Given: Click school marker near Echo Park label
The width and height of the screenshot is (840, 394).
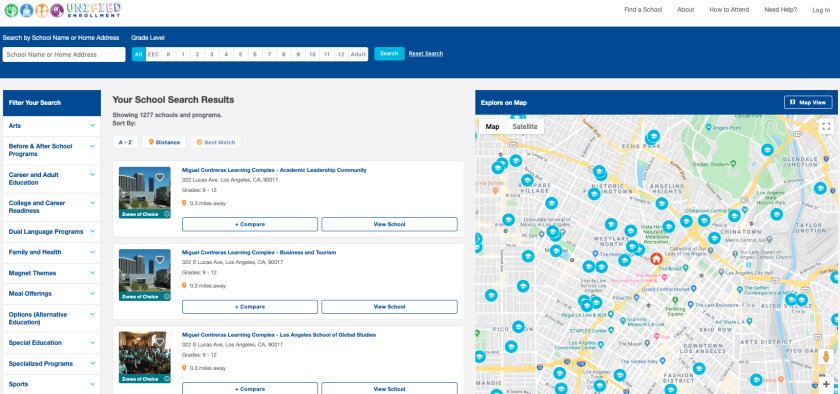Looking at the screenshot, I should tap(653, 136).
